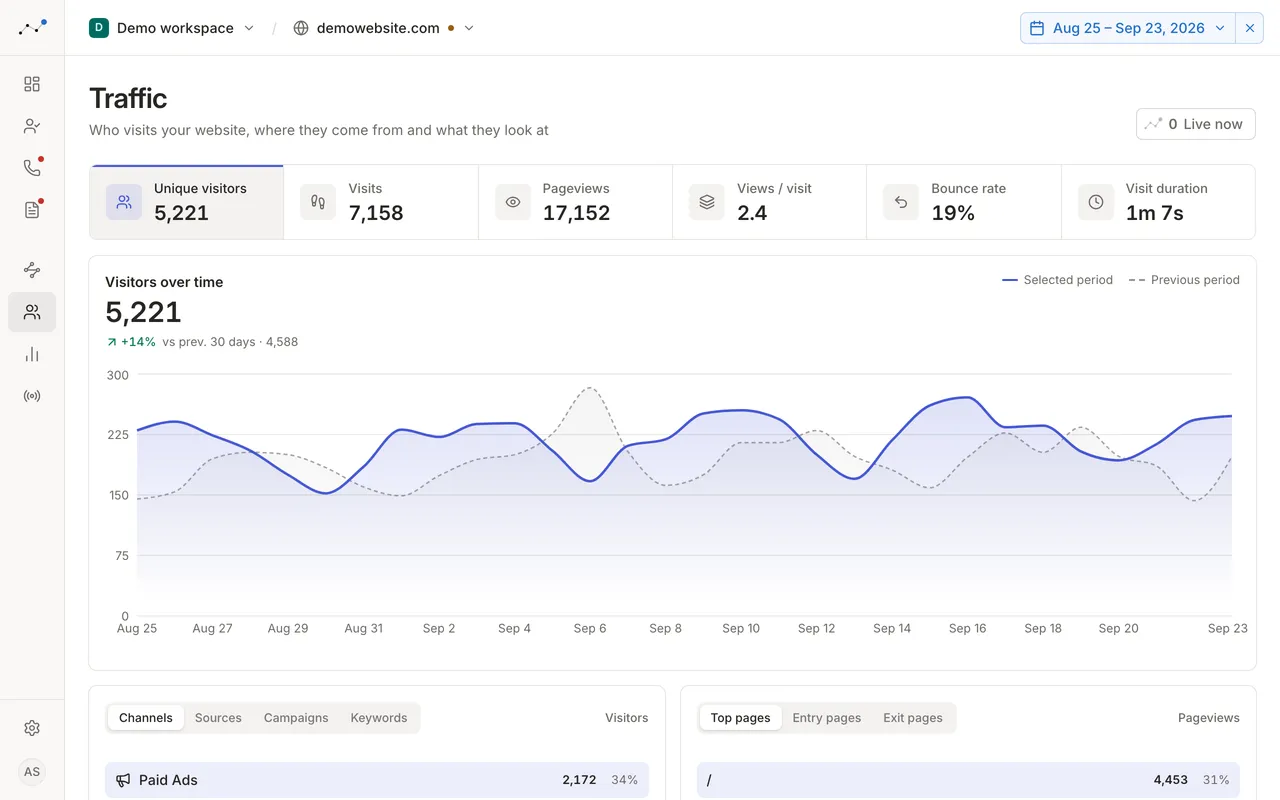The width and height of the screenshot is (1280, 800).
Task: Open the phone calls icon in sidebar
Action: click(32, 168)
